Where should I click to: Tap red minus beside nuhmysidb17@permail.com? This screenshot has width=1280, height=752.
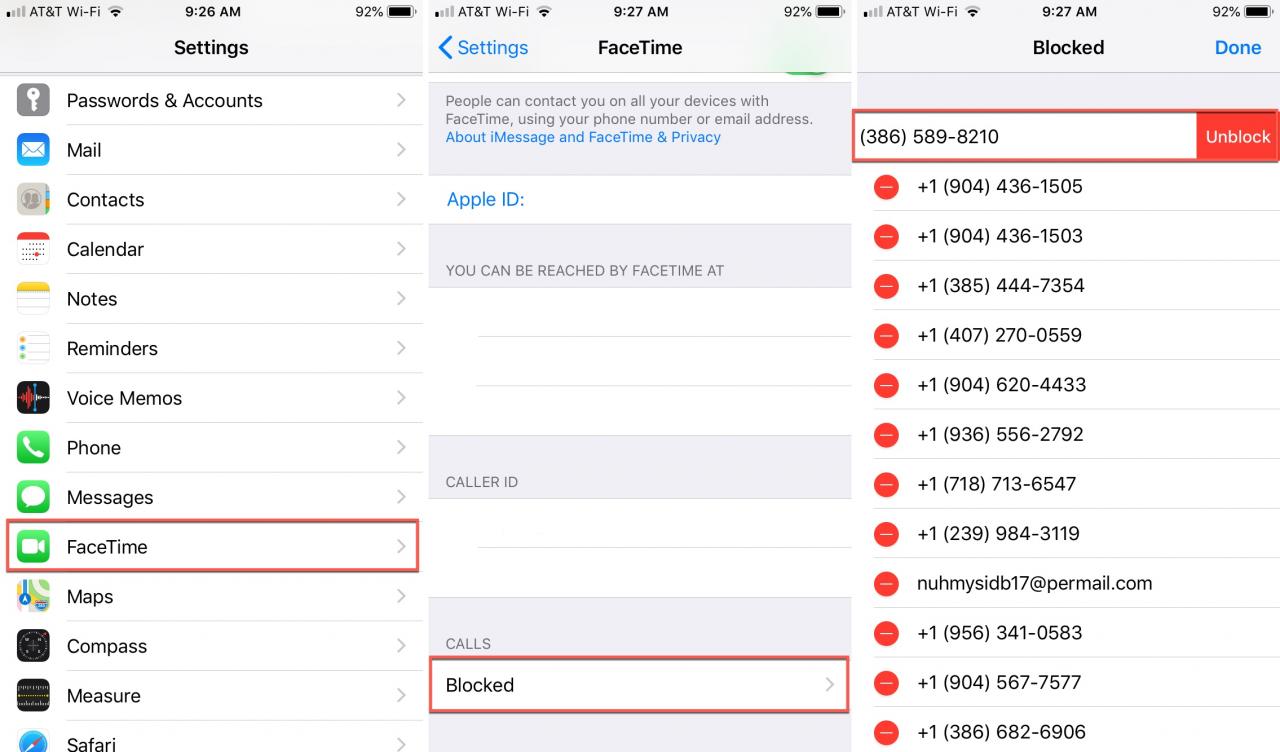[886, 584]
